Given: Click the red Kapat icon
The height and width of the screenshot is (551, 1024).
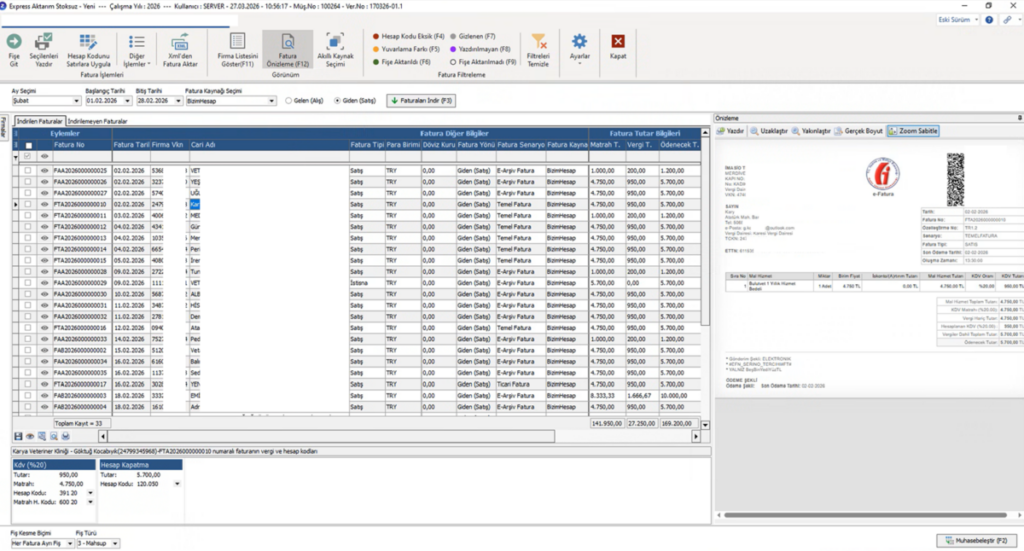Looking at the screenshot, I should [618, 42].
